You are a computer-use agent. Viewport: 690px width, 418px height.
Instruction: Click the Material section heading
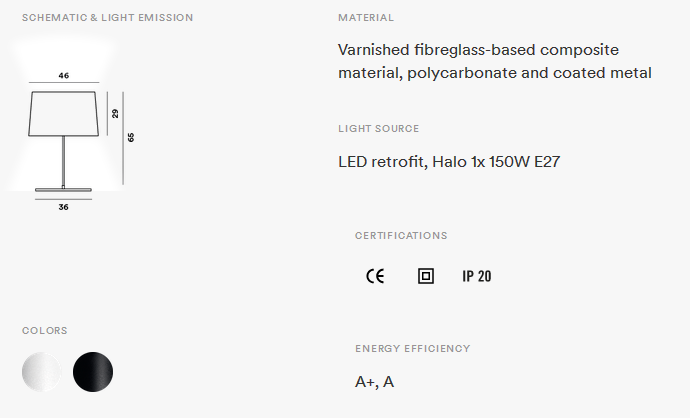coord(366,18)
